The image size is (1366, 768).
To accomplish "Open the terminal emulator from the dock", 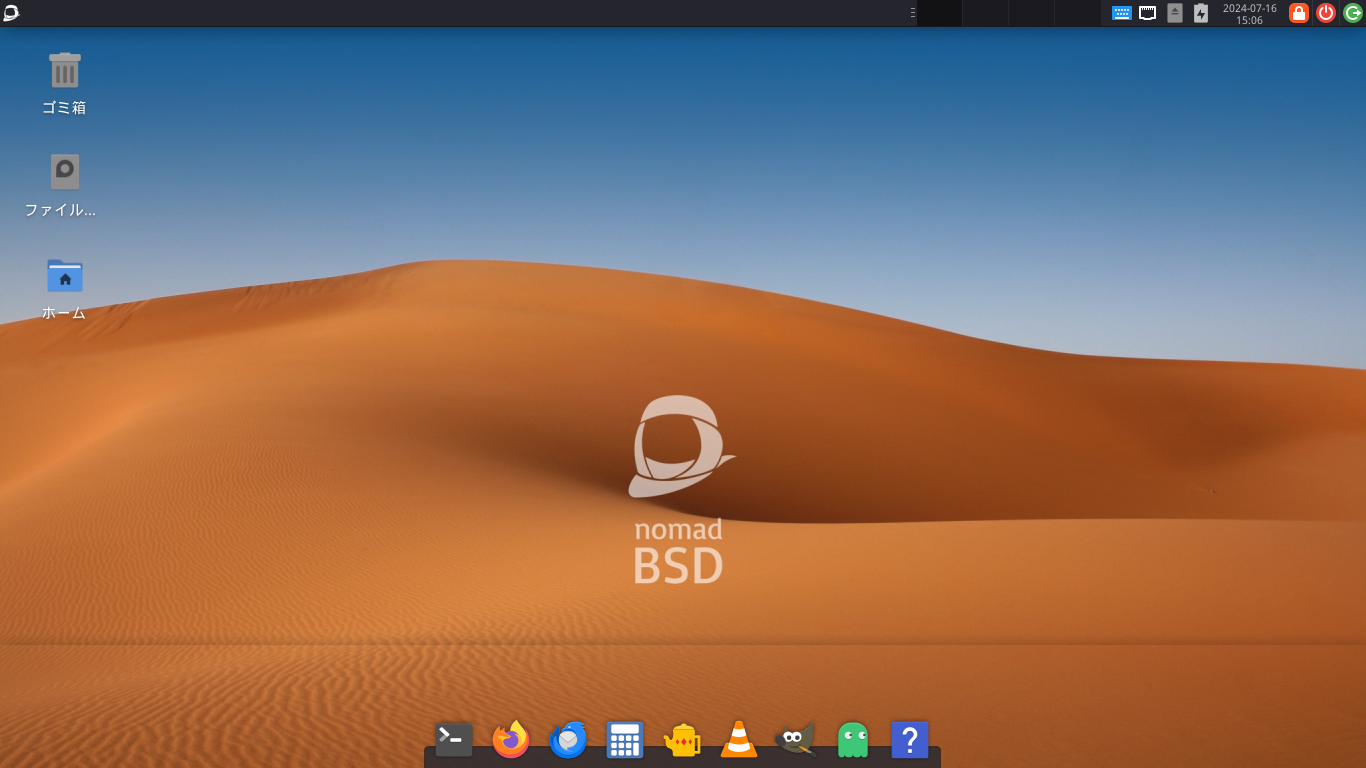I will coord(452,740).
